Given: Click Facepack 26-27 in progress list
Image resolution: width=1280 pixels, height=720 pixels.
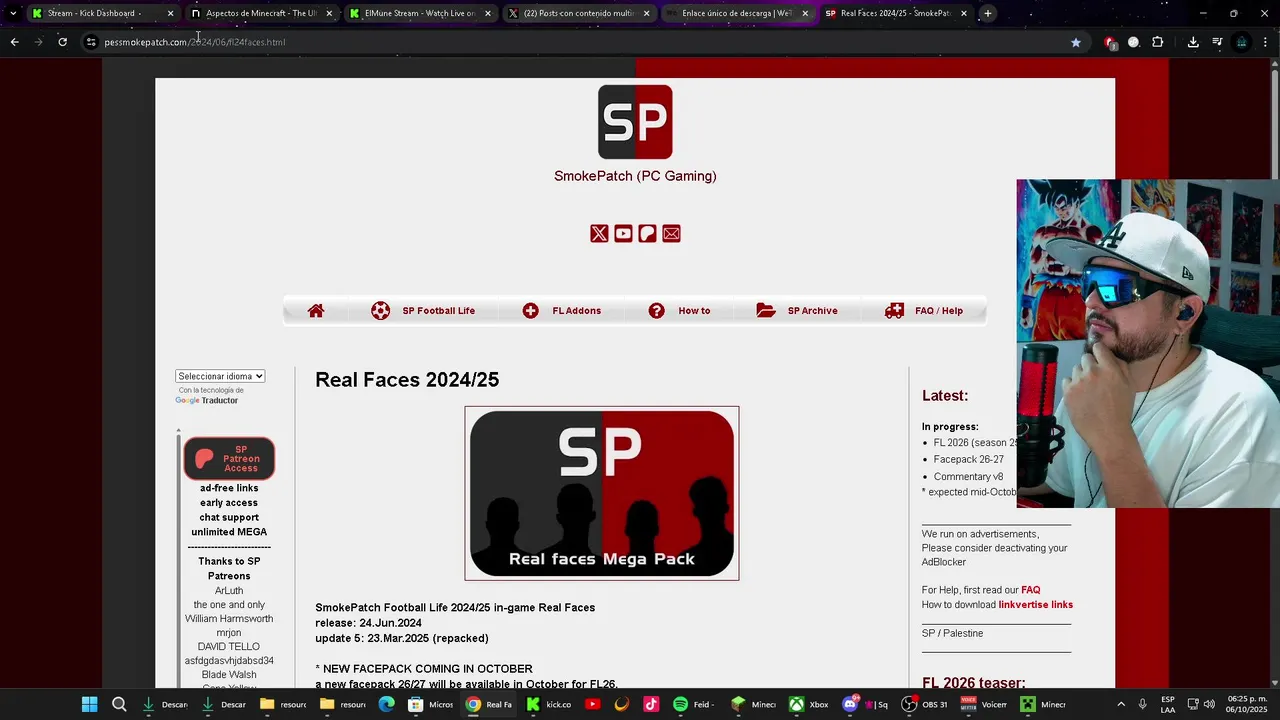Looking at the screenshot, I should coord(969,460).
